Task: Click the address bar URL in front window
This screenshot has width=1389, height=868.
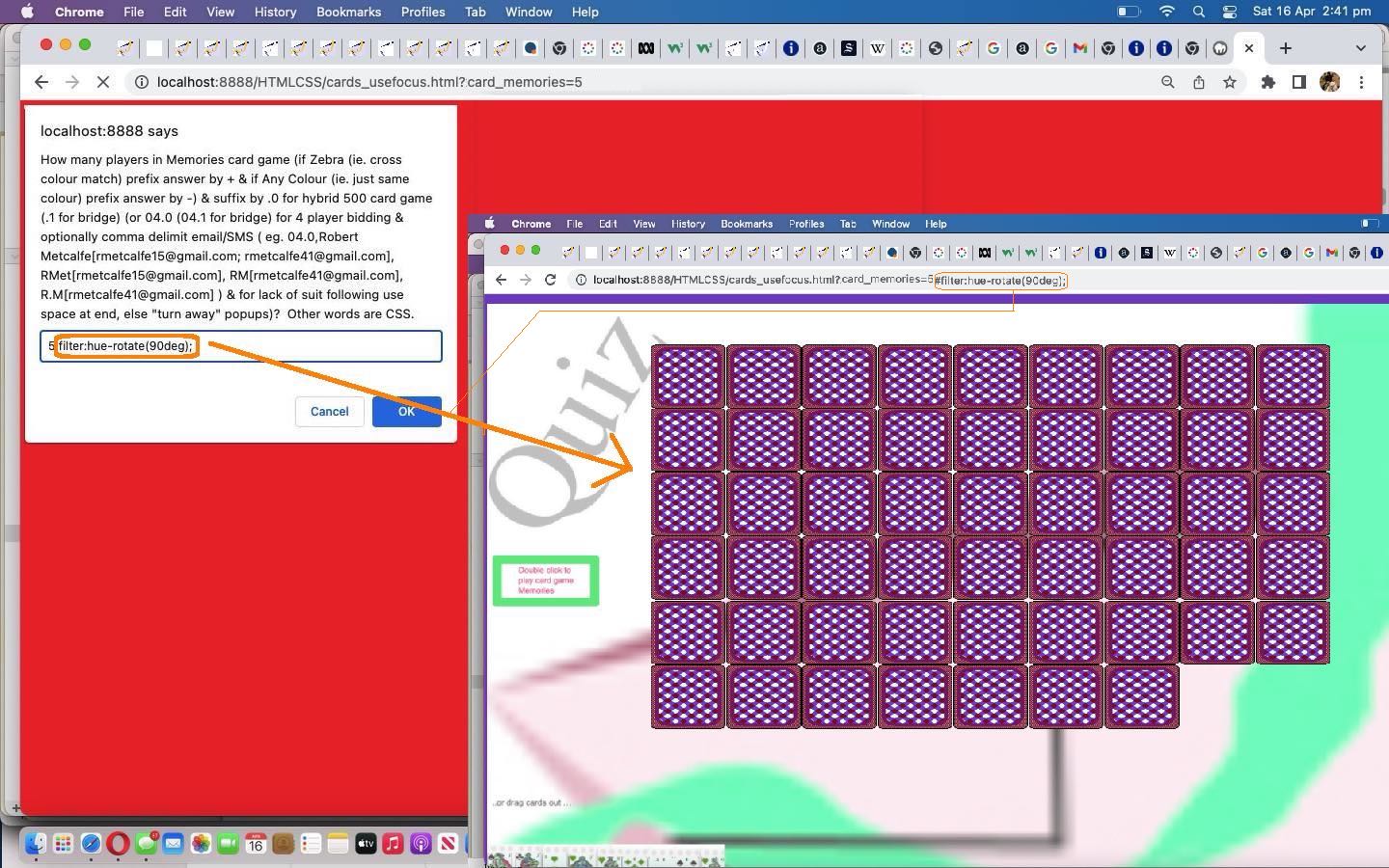Action: click(369, 82)
